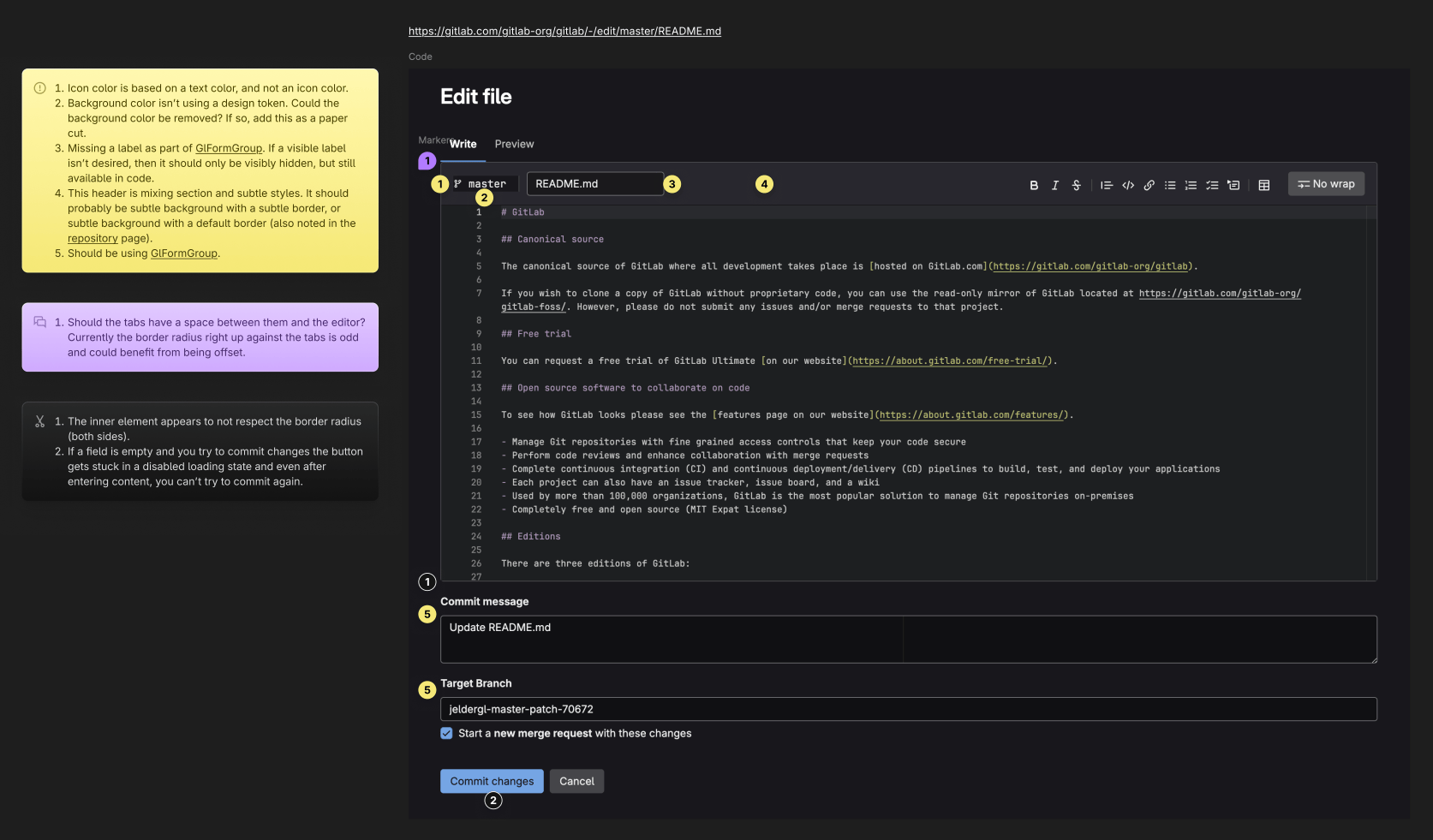Click the '## Editions' heading line
Screen dimensions: 1433x840
pos(531,537)
